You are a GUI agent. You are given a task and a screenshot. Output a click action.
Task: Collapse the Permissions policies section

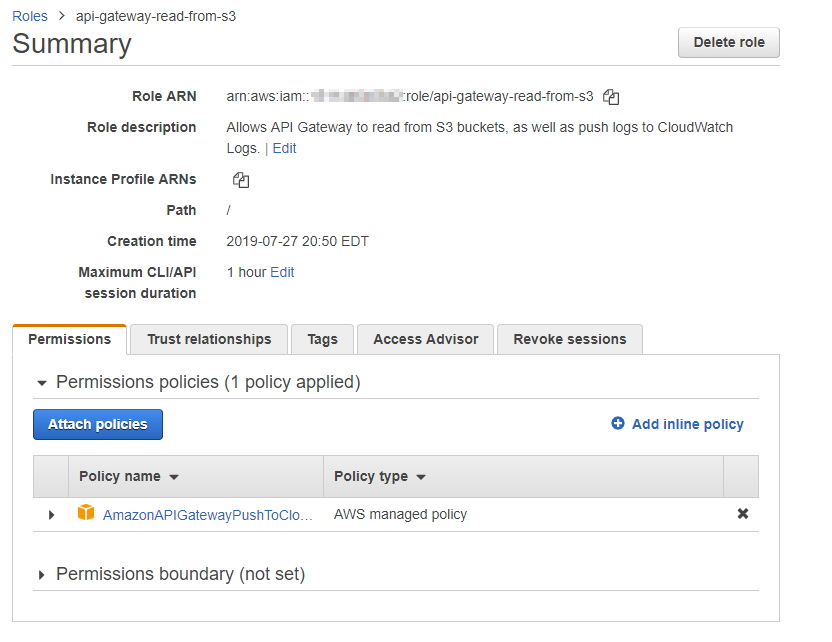coord(41,382)
